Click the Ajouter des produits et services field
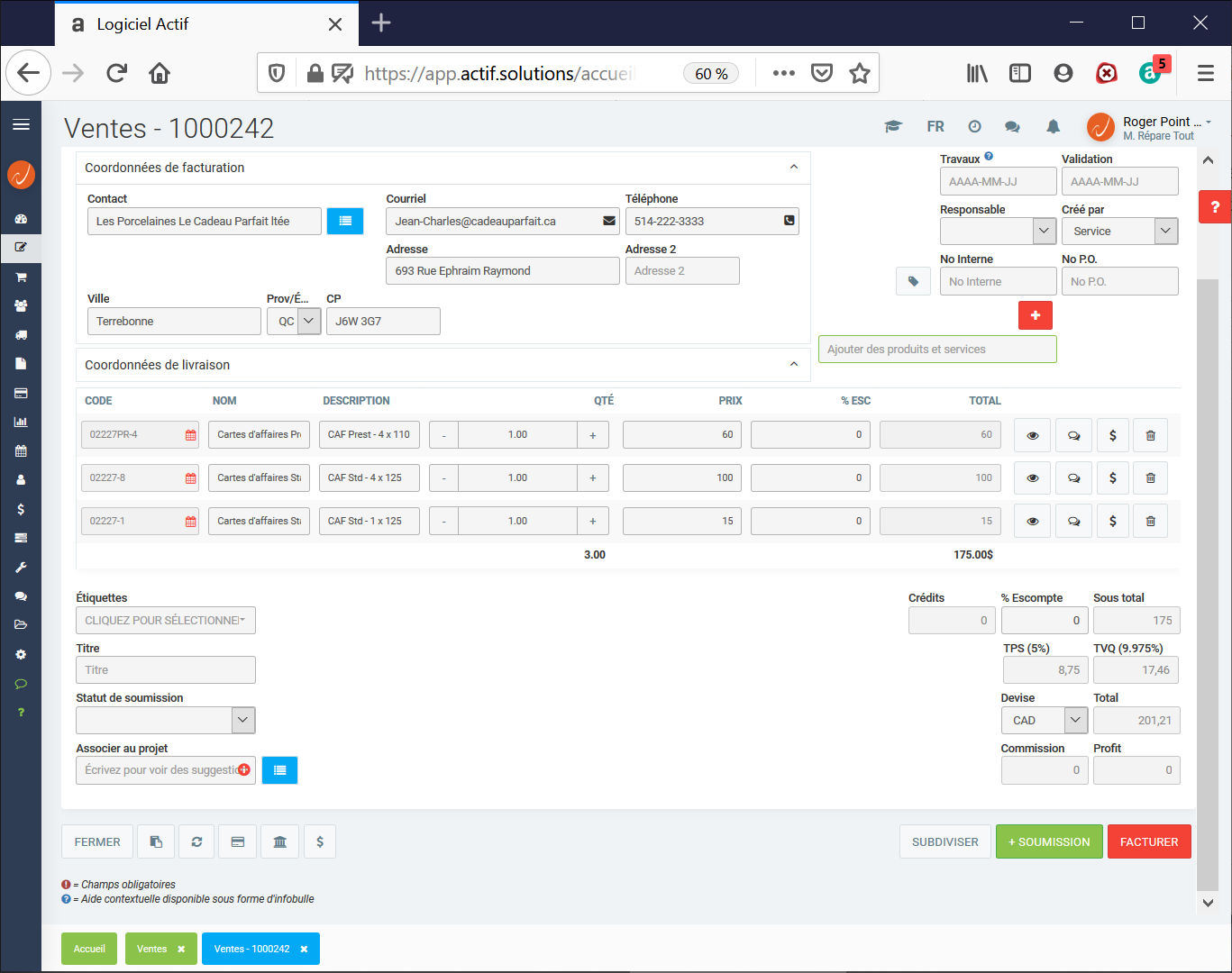 point(936,350)
